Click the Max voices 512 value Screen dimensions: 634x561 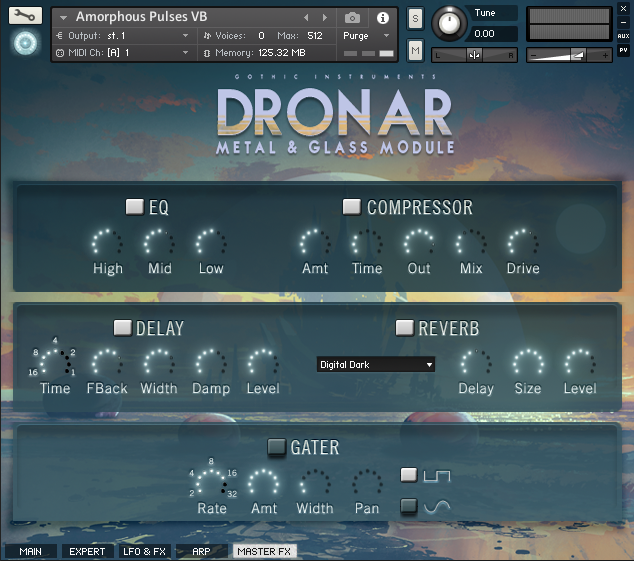click(315, 36)
